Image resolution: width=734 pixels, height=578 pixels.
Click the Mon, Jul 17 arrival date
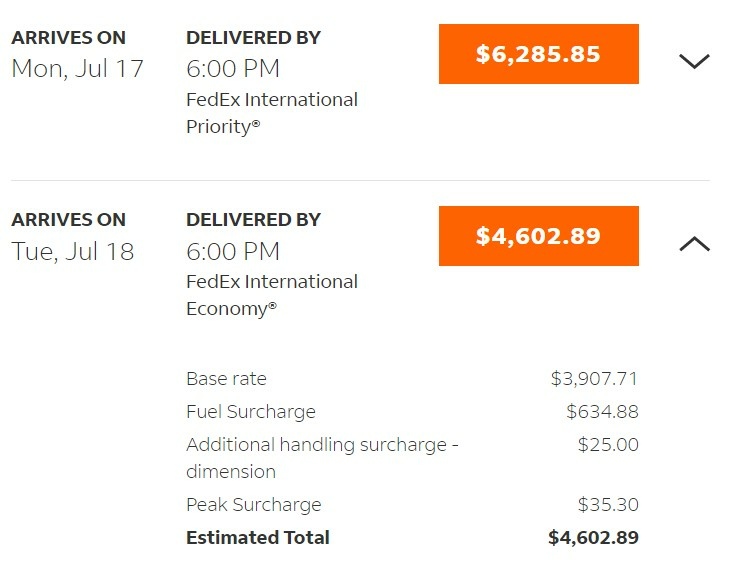(x=77, y=69)
